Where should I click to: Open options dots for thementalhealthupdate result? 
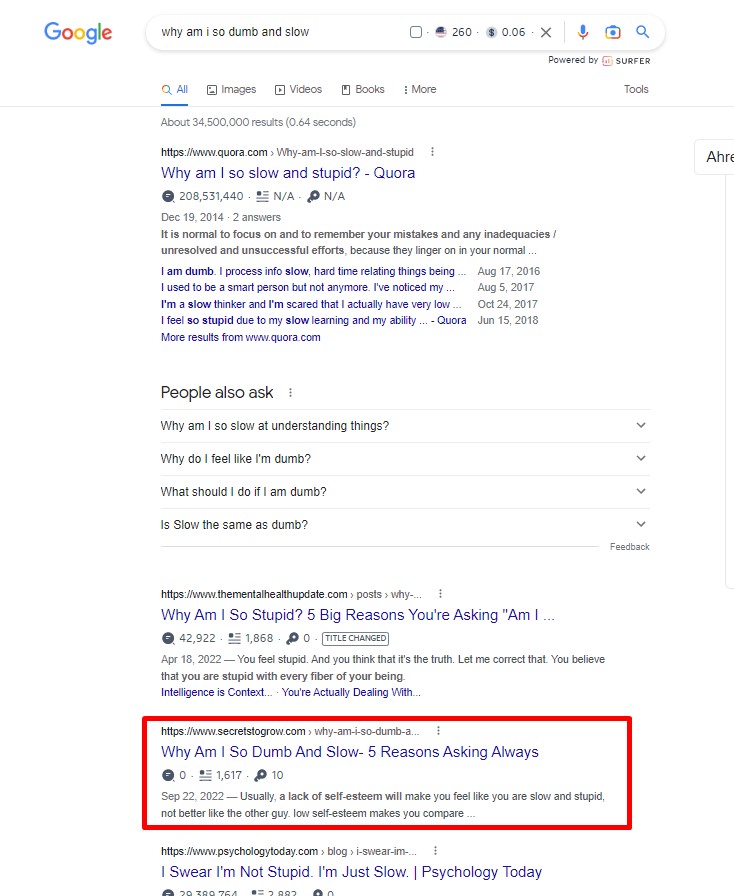(440, 594)
